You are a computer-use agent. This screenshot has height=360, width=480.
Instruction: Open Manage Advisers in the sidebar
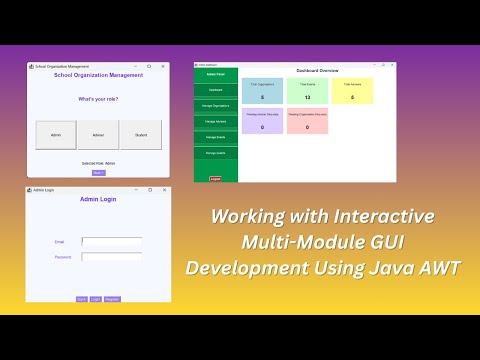point(216,121)
